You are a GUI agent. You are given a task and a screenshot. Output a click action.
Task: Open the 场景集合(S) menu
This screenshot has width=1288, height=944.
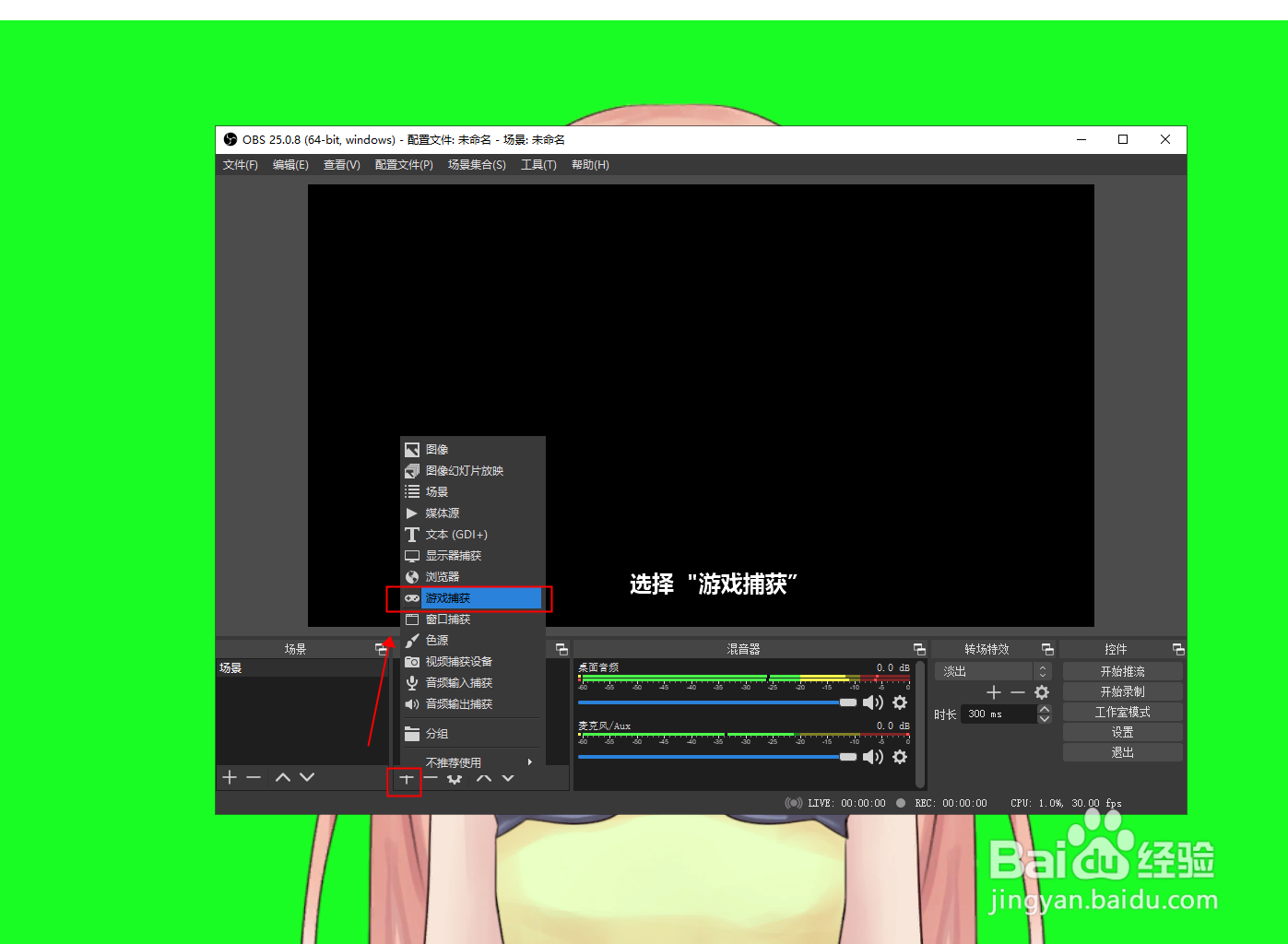[477, 165]
